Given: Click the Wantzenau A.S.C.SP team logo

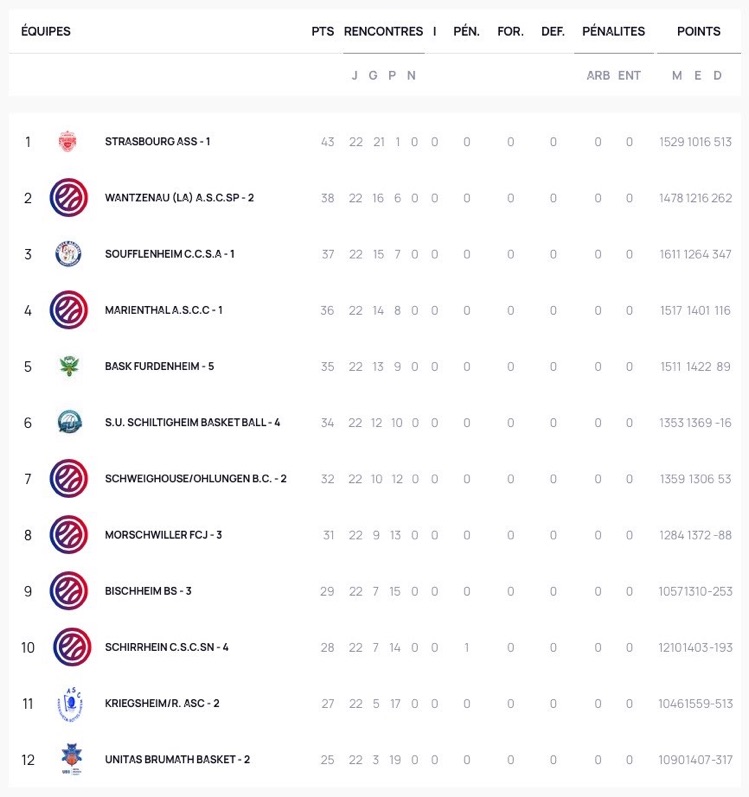Looking at the screenshot, I should [69, 197].
